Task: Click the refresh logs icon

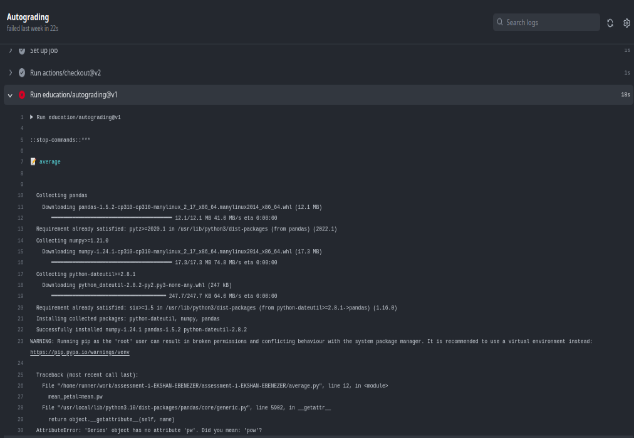Action: (610, 22)
